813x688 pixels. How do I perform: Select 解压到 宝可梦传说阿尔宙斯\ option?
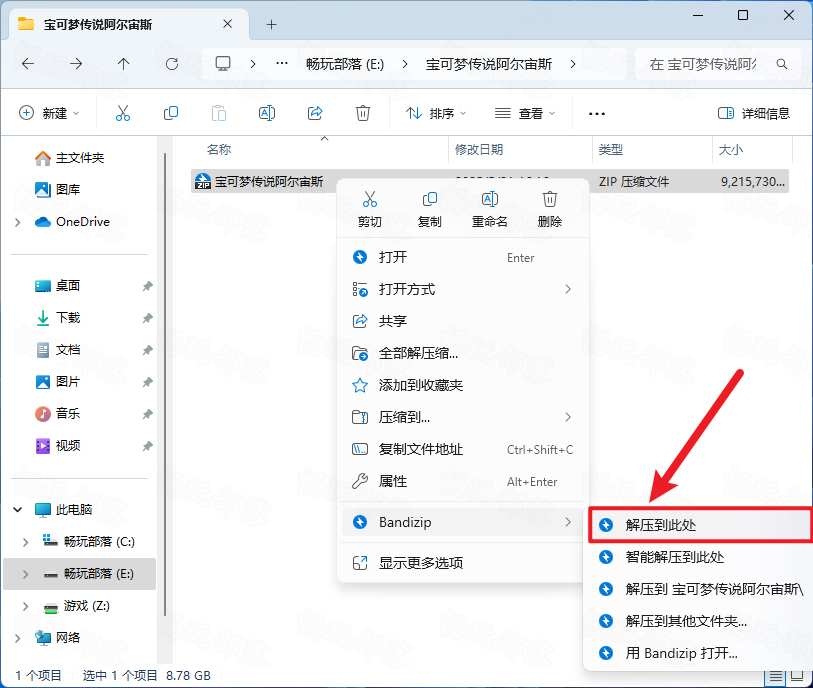pos(699,589)
